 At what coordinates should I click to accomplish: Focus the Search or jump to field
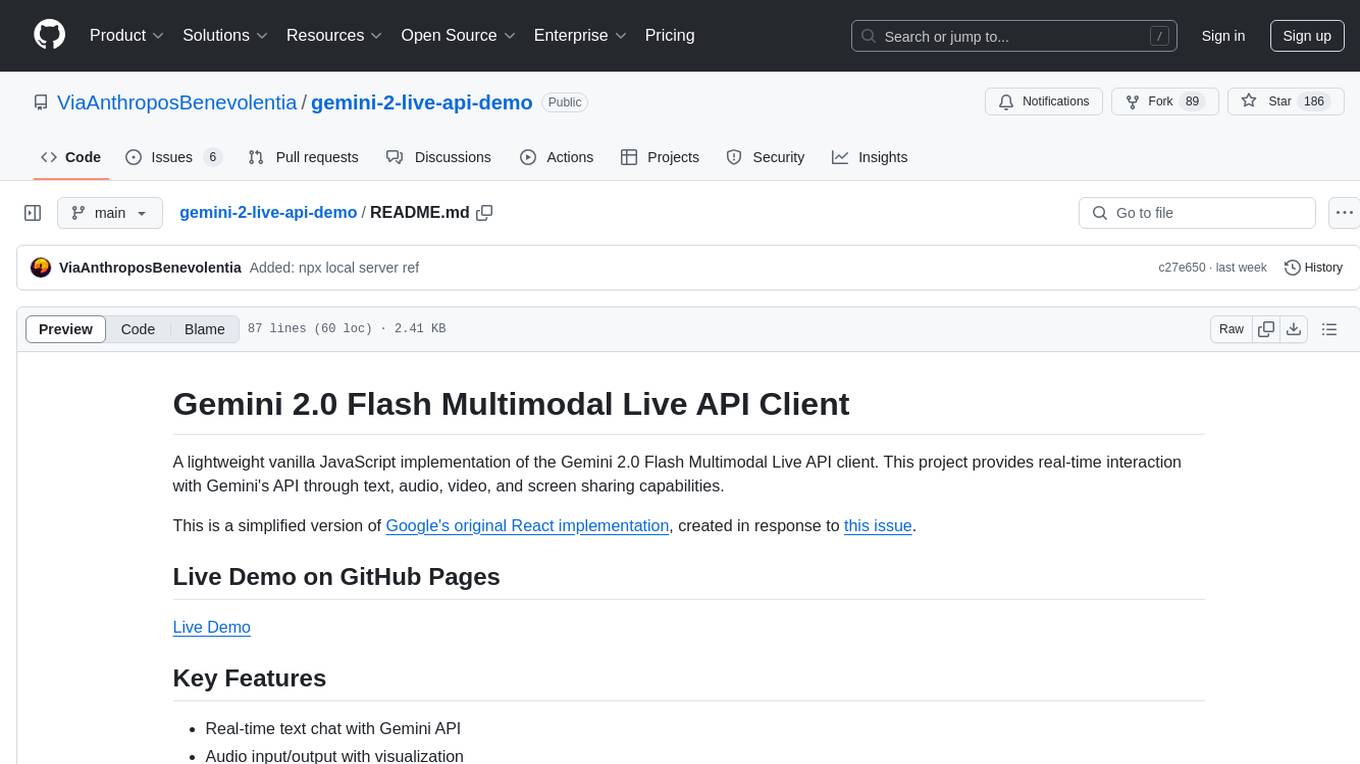coord(1015,36)
